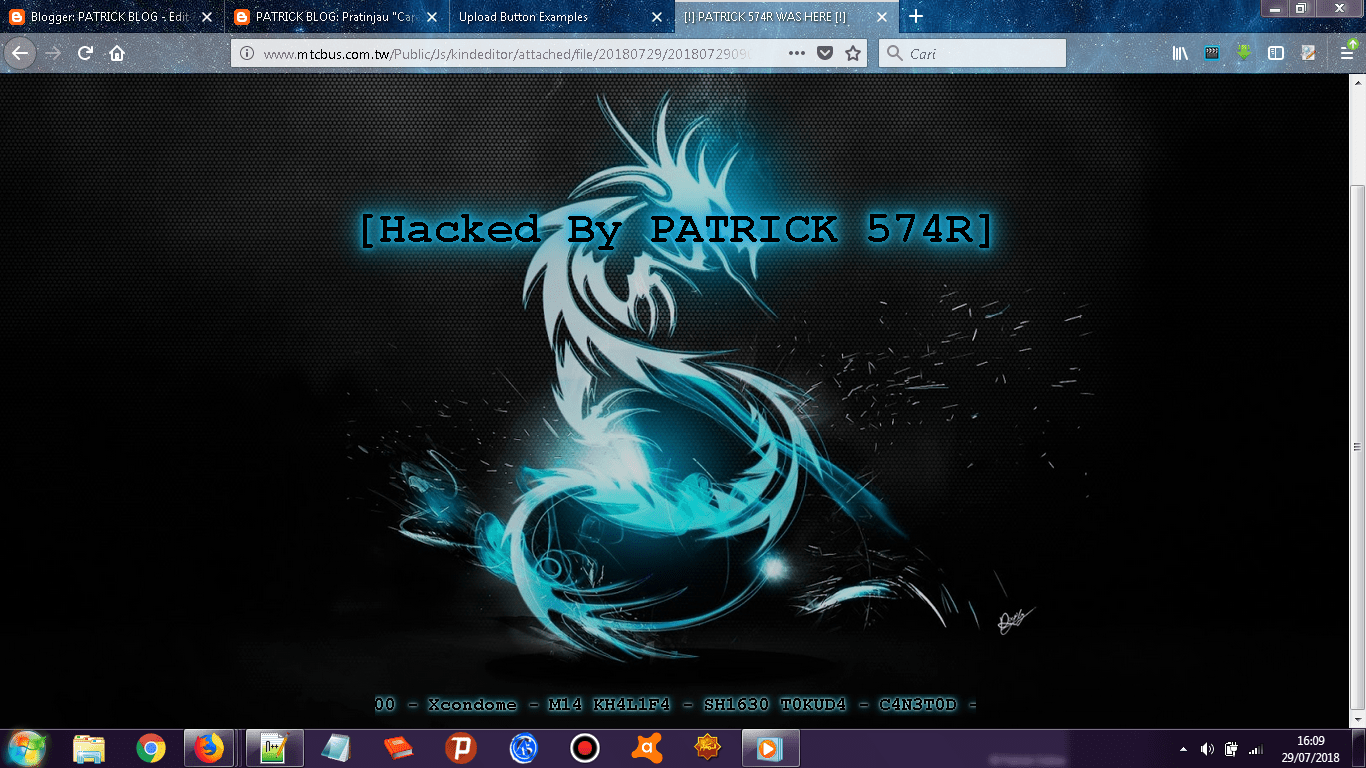
Task: Click the green download arrow toolbar icon
Action: pyautogui.click(x=1243, y=53)
